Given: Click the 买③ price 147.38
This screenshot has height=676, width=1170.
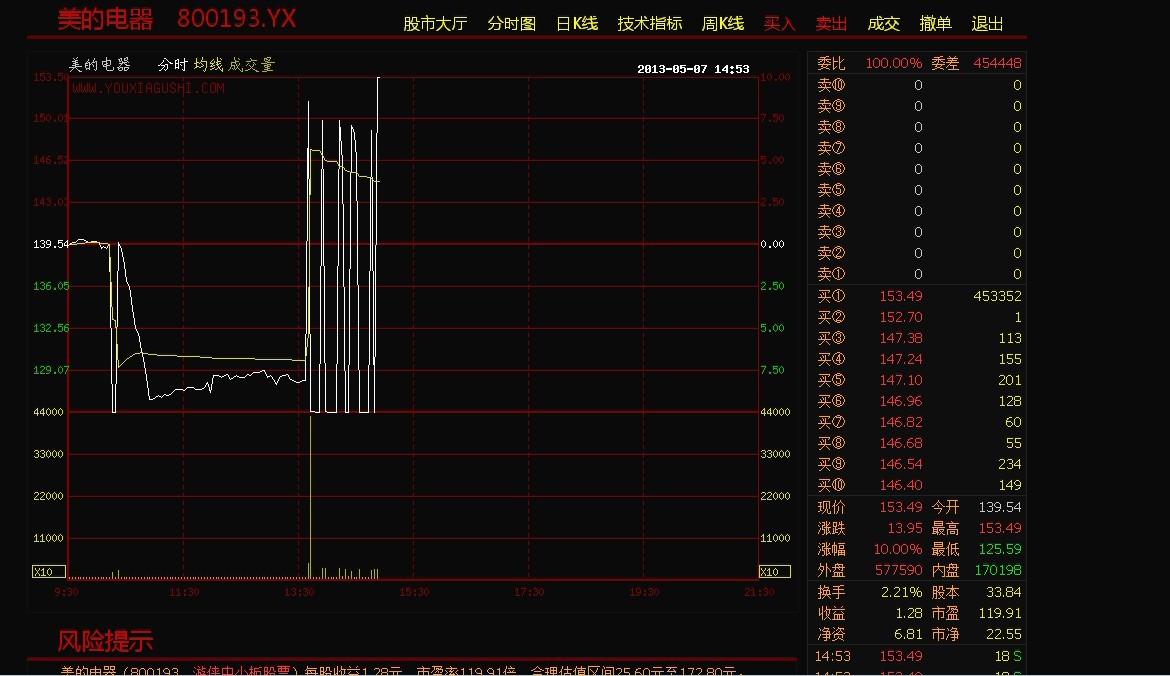Looking at the screenshot, I should [x=901, y=338].
